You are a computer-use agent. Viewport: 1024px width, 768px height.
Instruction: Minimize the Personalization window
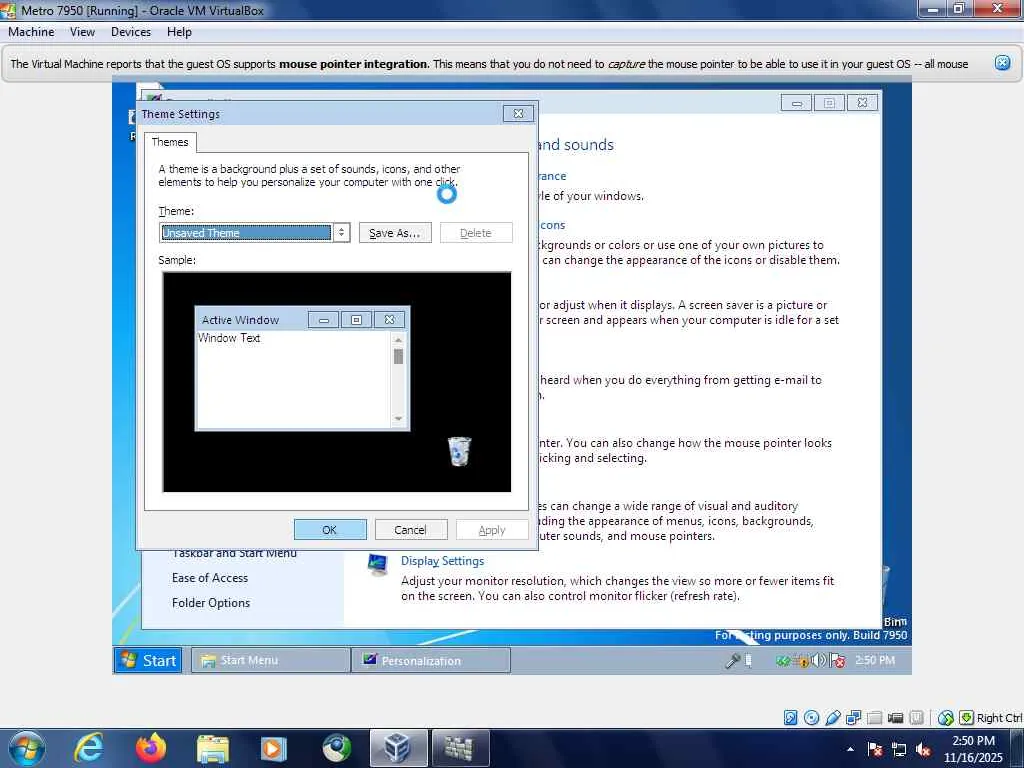point(796,103)
